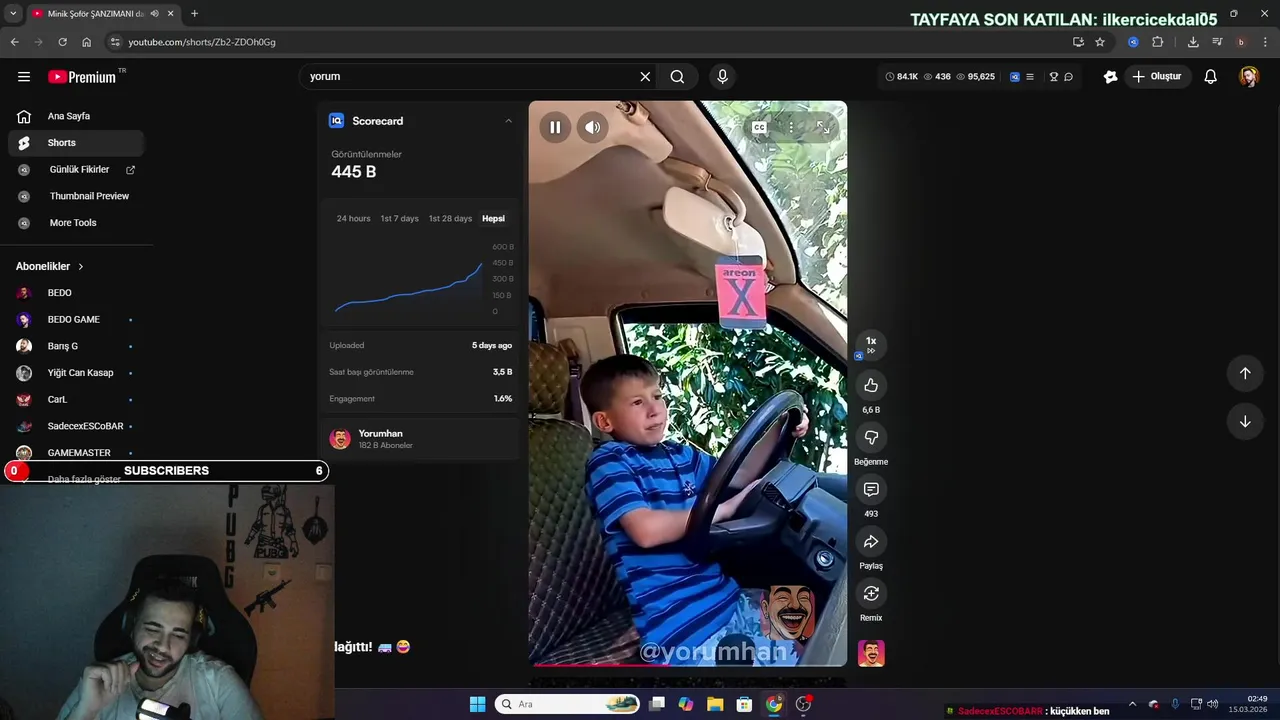Image resolution: width=1280 pixels, height=720 pixels.
Task: Open the tab search dropdown arrow
Action: (13, 14)
